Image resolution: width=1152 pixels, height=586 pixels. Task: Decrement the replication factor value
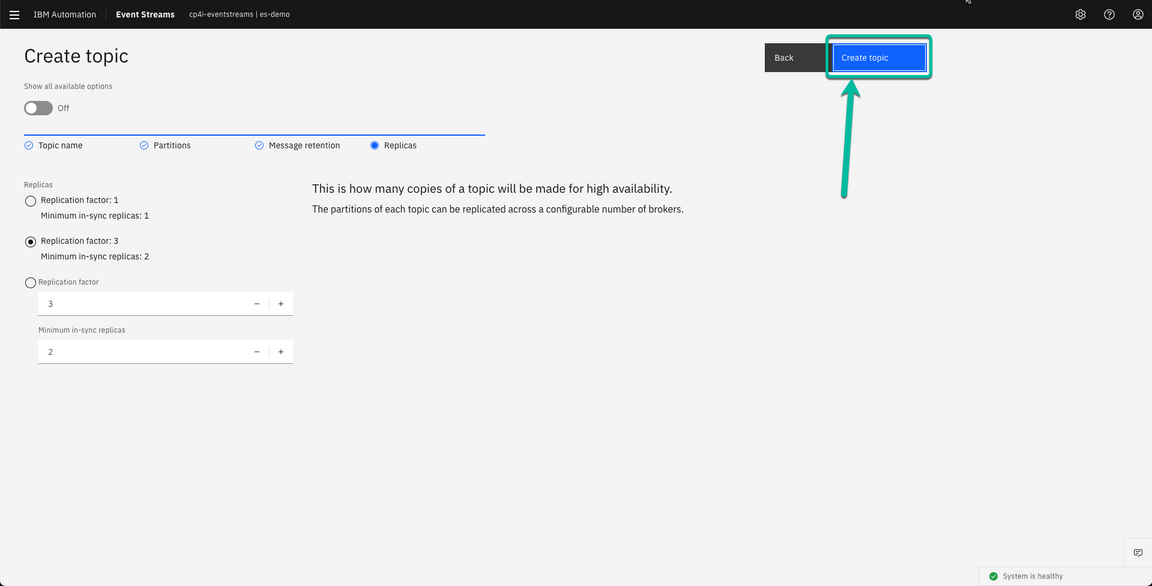pyautogui.click(x=256, y=303)
